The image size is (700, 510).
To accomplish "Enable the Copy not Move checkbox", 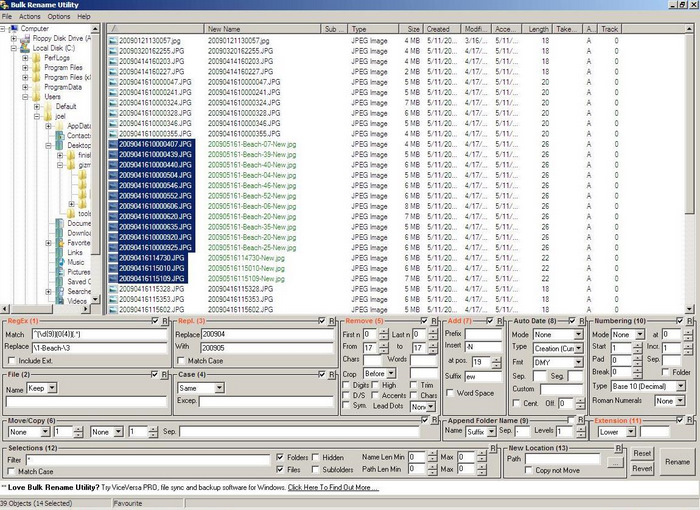I will point(529,470).
